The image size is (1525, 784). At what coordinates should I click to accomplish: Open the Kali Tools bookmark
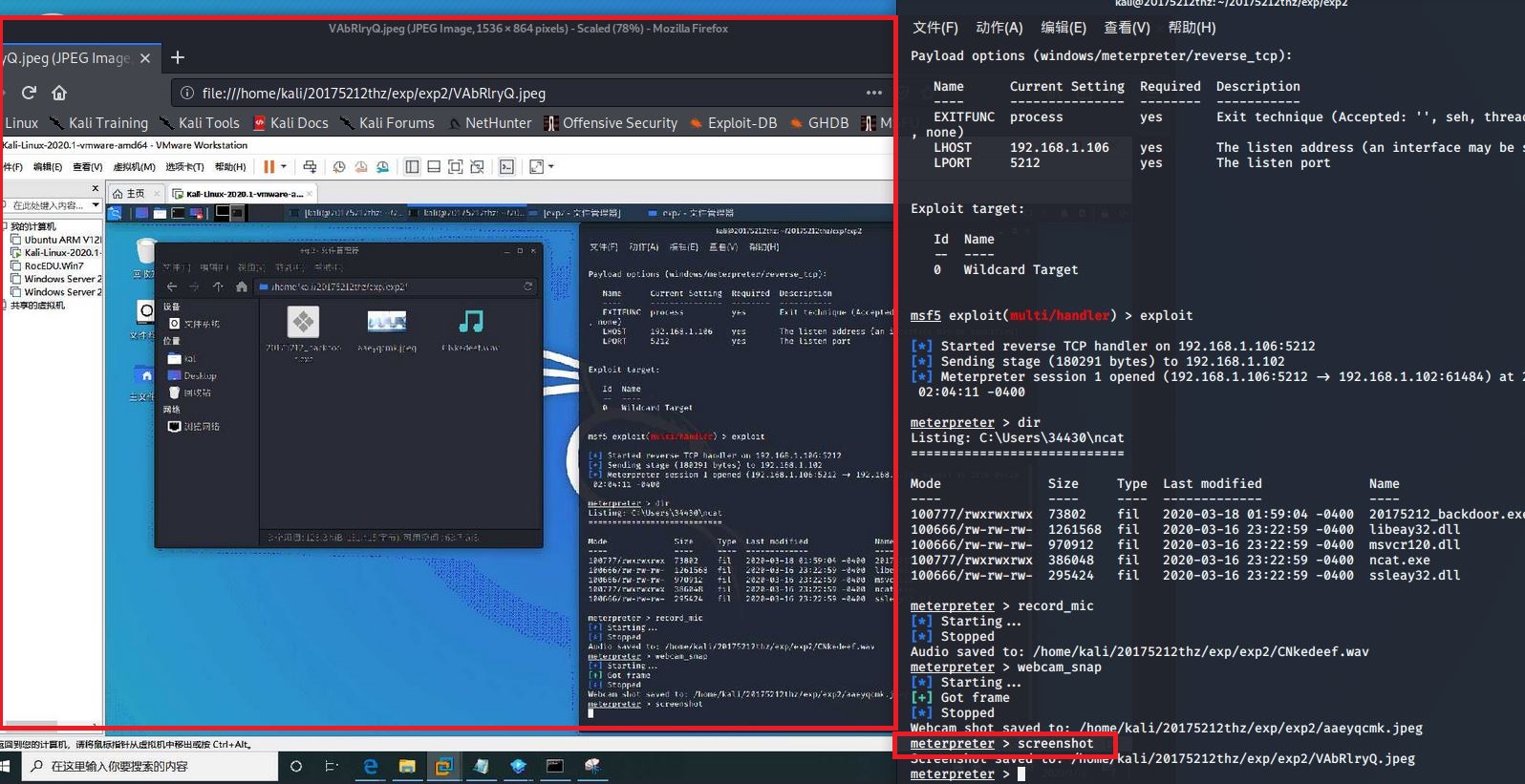point(200,123)
